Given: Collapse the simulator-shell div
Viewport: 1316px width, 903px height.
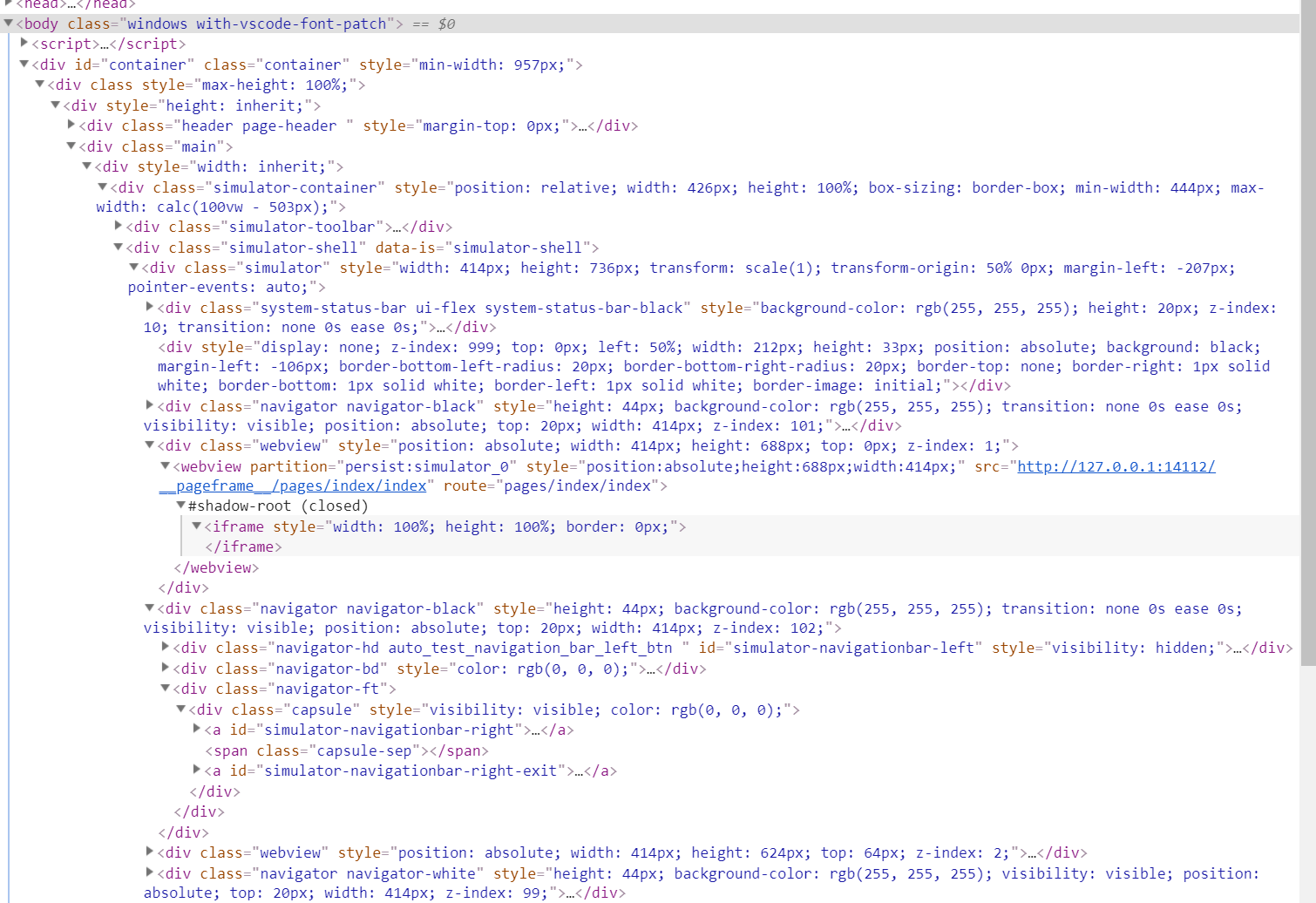Looking at the screenshot, I should click(119, 248).
